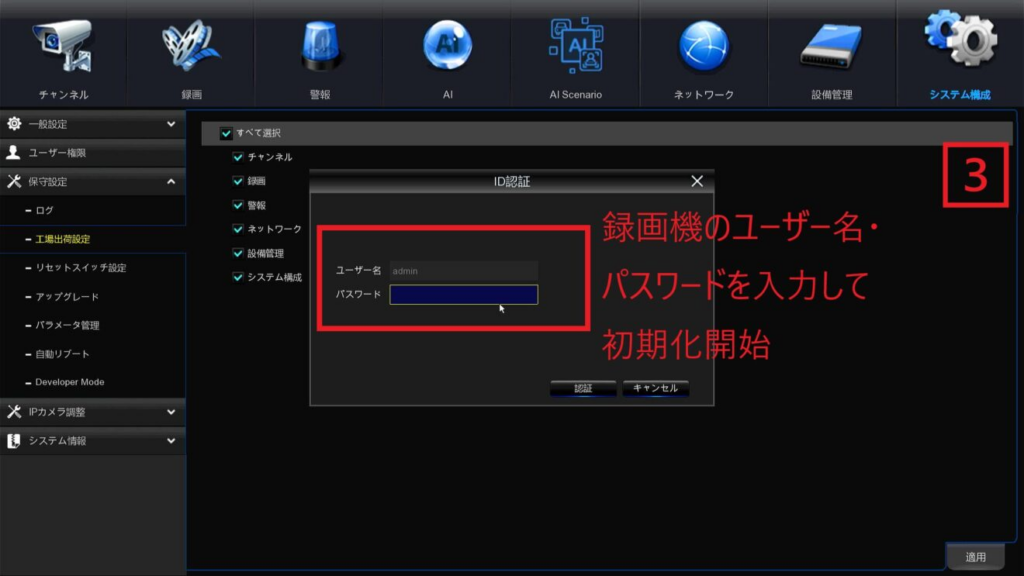Select アップグレード in the sidebar

pyautogui.click(x=68, y=297)
